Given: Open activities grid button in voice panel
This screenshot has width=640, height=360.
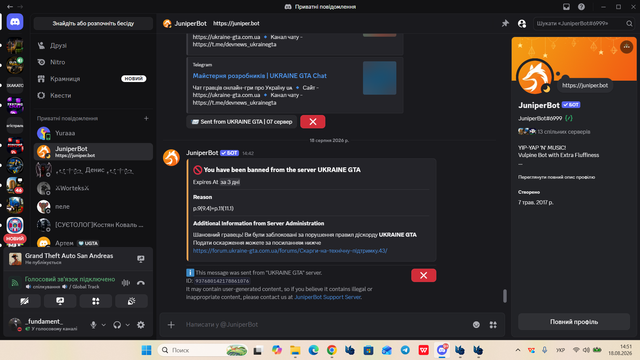Looking at the screenshot, I should (x=96, y=301).
